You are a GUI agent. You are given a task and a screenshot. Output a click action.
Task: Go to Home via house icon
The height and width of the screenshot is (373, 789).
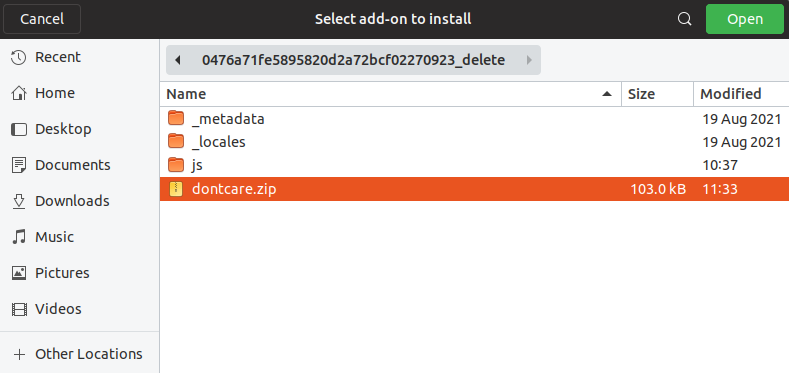coord(19,93)
